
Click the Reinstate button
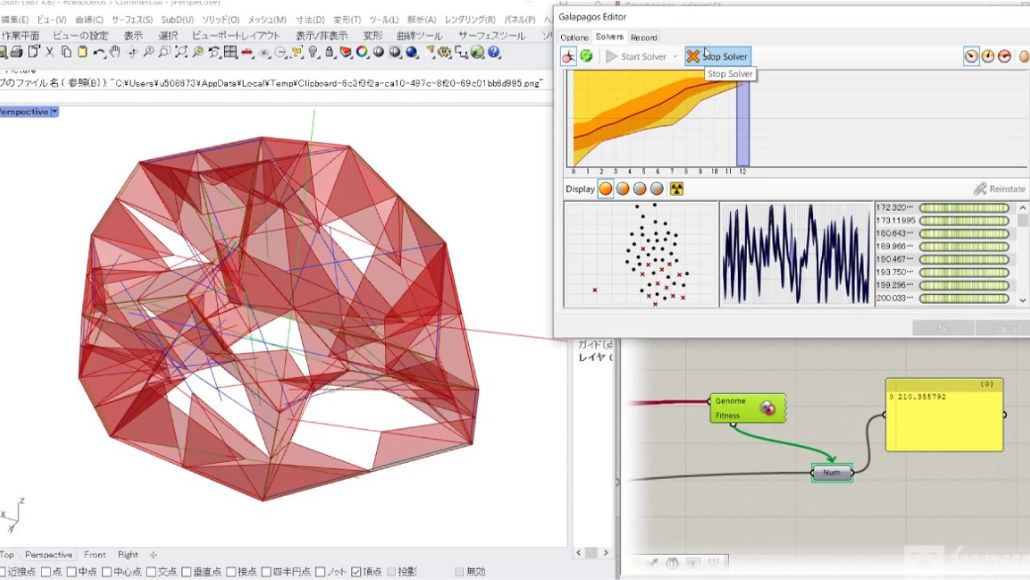tap(1000, 188)
